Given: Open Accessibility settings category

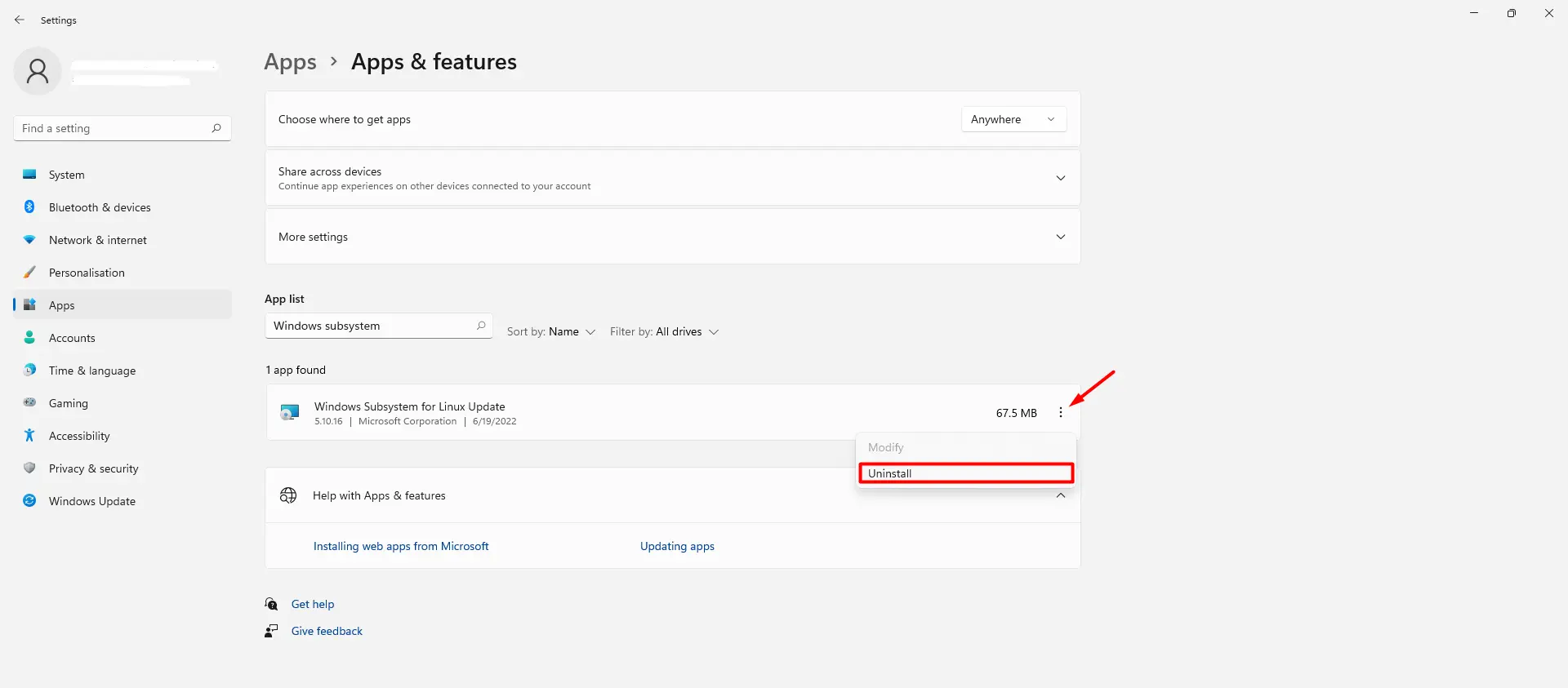Looking at the screenshot, I should click(x=122, y=436).
